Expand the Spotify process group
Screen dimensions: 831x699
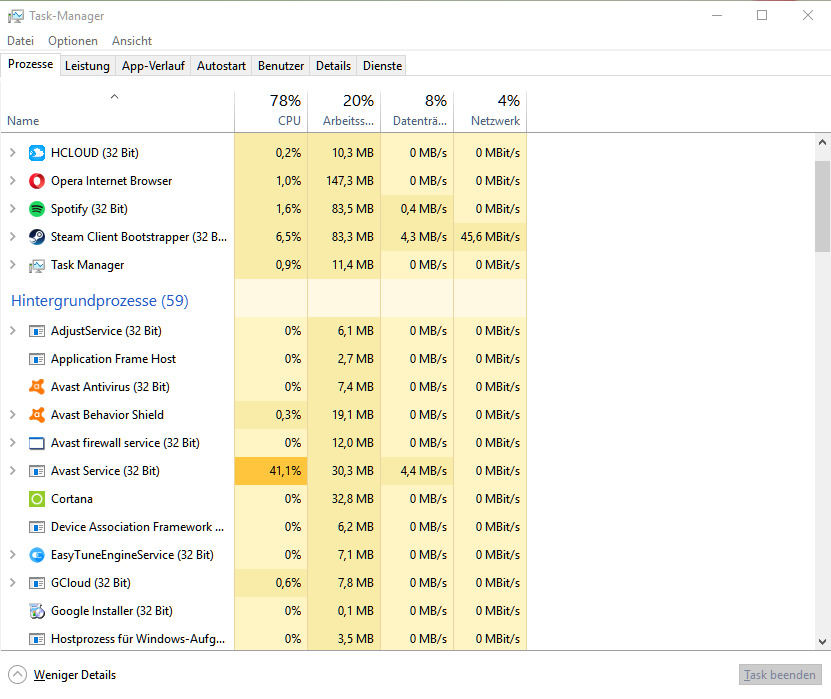[13, 209]
